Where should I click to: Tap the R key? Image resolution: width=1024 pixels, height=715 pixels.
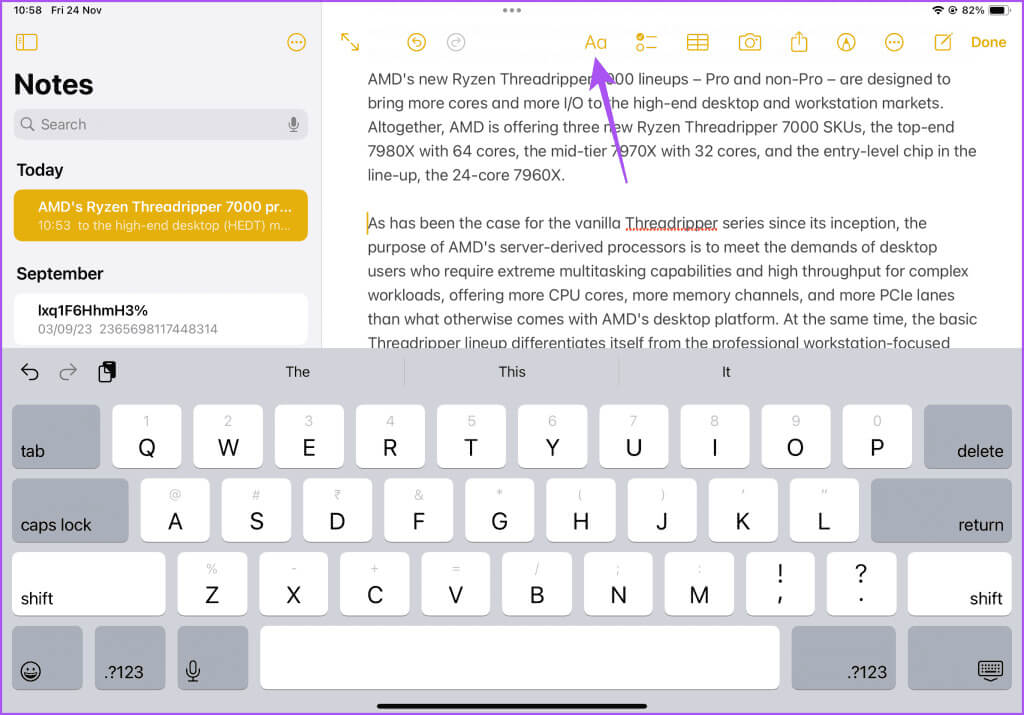[390, 436]
